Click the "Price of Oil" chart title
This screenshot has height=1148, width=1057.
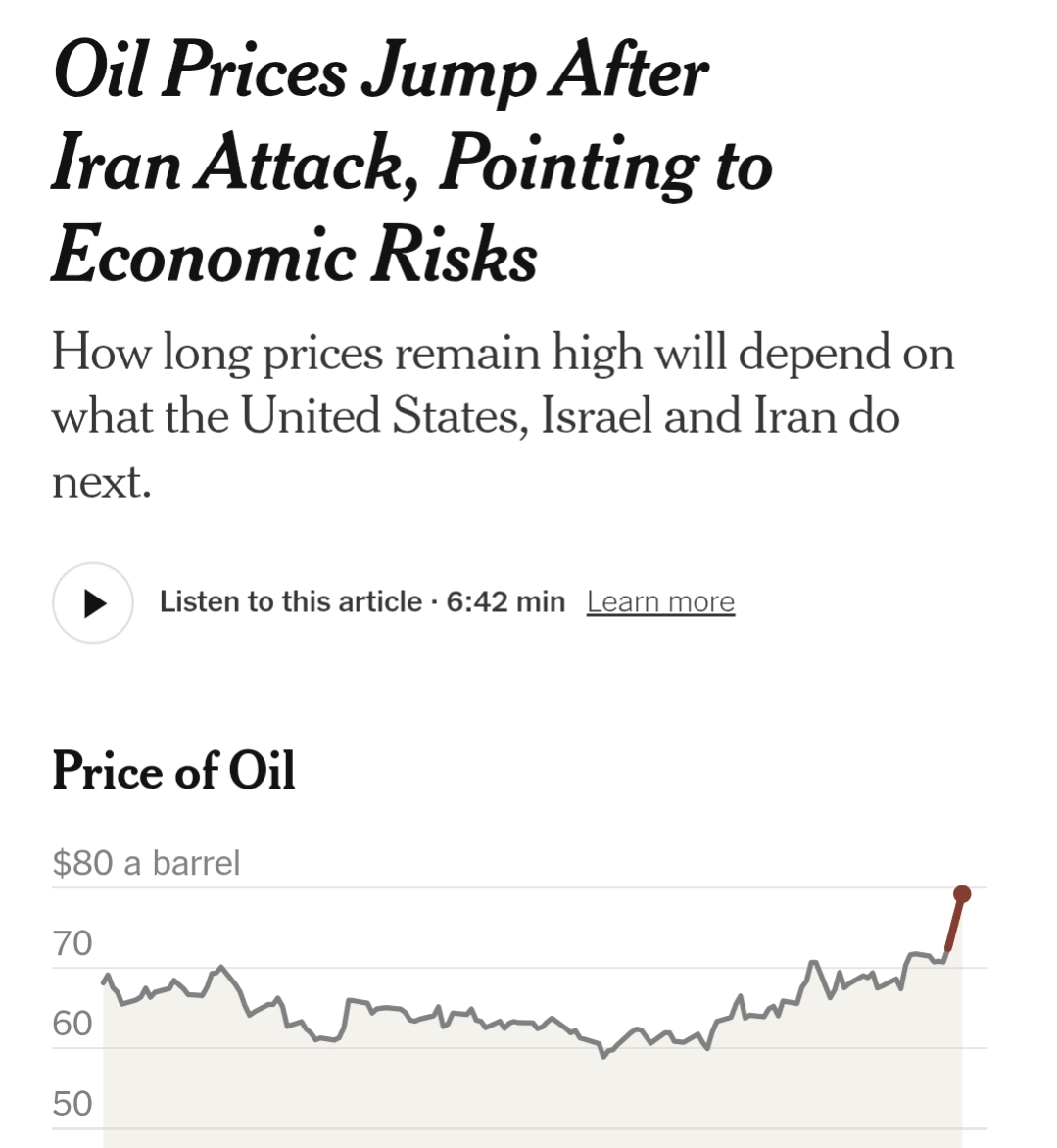click(173, 770)
